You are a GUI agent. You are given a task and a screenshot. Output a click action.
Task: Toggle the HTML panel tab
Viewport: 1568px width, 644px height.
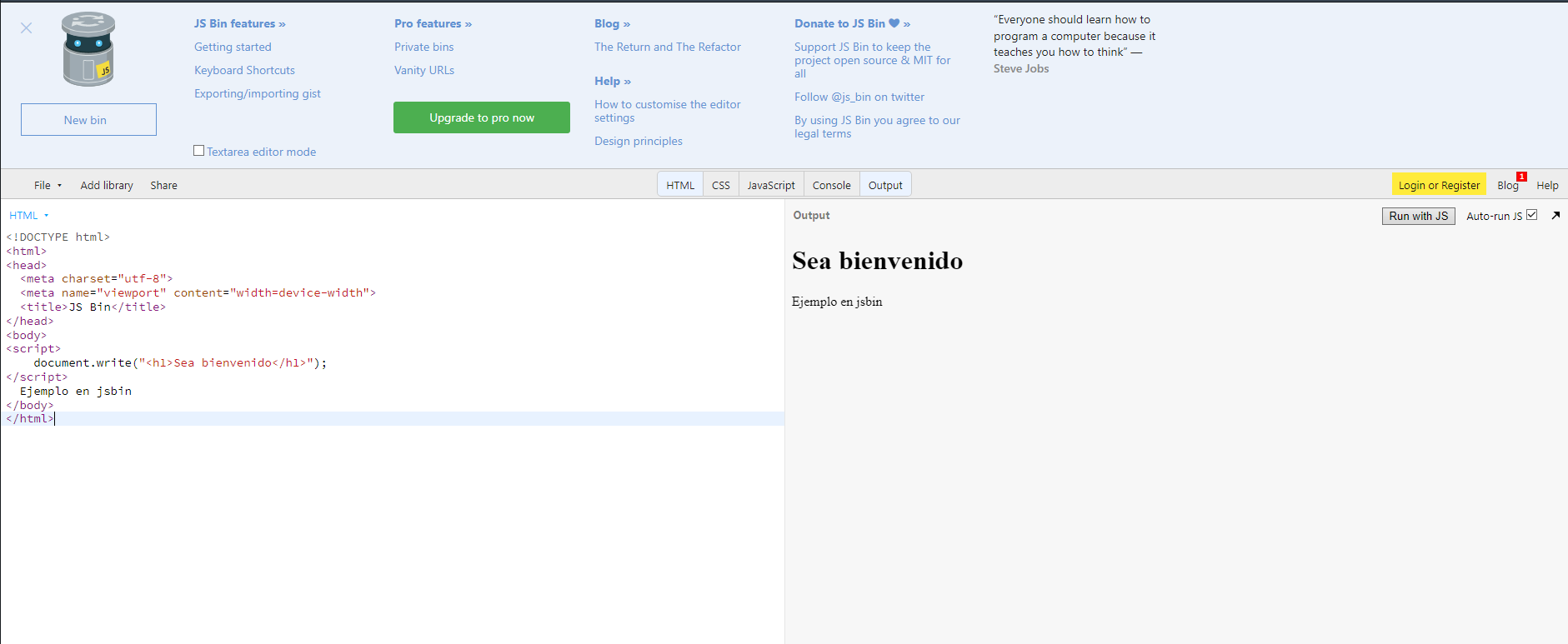(680, 185)
